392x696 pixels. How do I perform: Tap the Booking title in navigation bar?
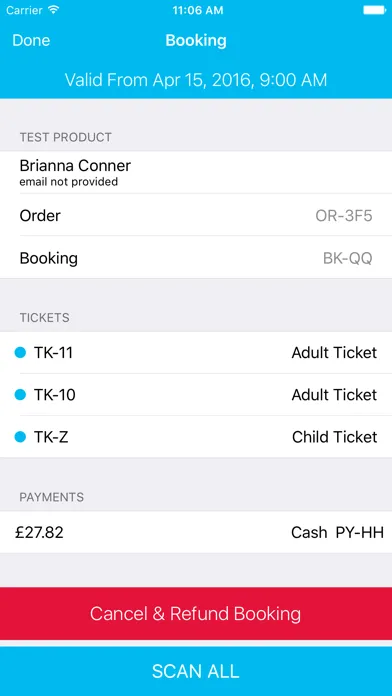196,40
